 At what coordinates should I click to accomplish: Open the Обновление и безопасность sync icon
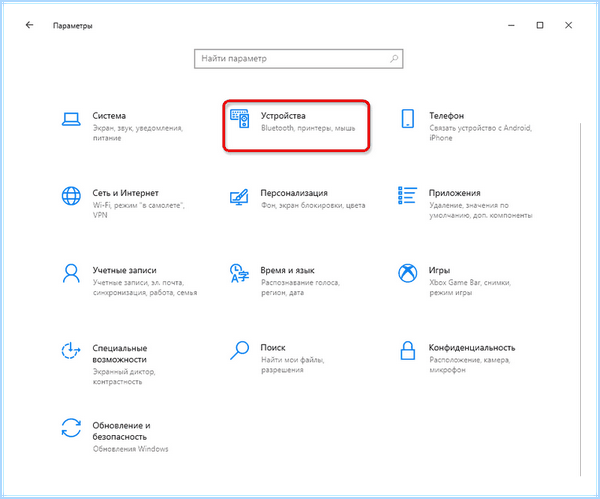(71, 428)
